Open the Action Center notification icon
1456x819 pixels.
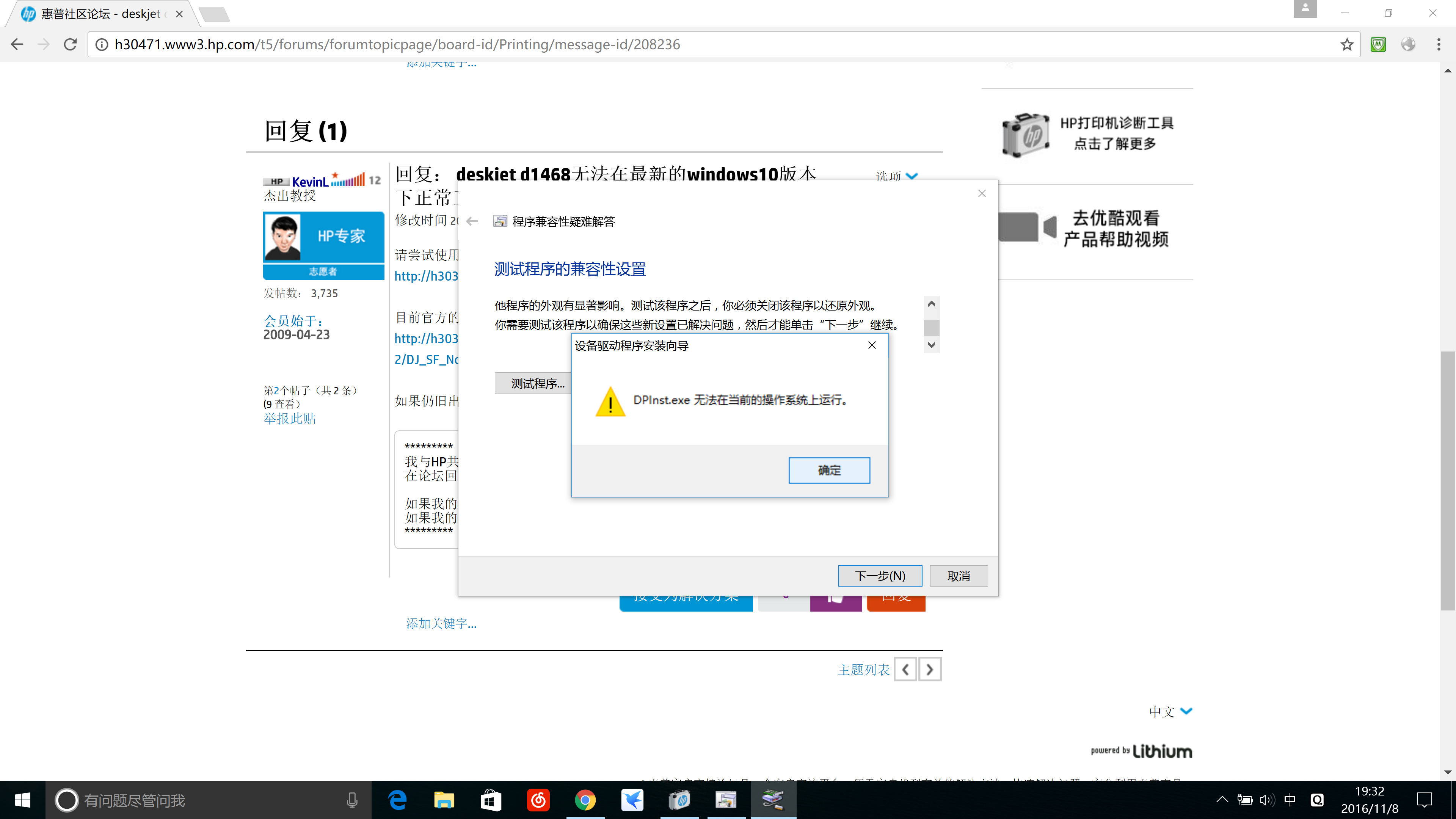[1425, 800]
